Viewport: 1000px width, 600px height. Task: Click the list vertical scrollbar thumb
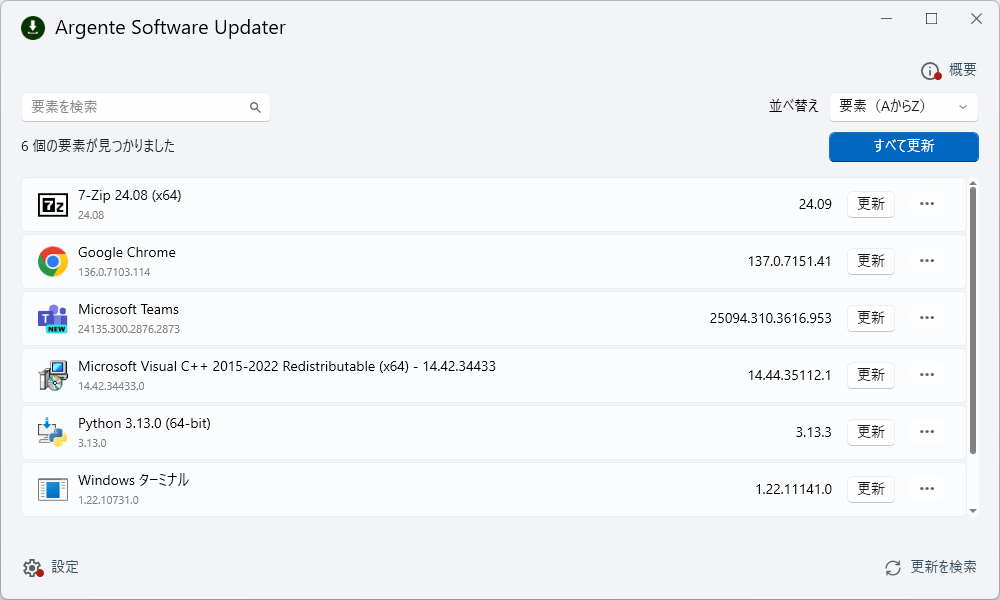coord(973,320)
